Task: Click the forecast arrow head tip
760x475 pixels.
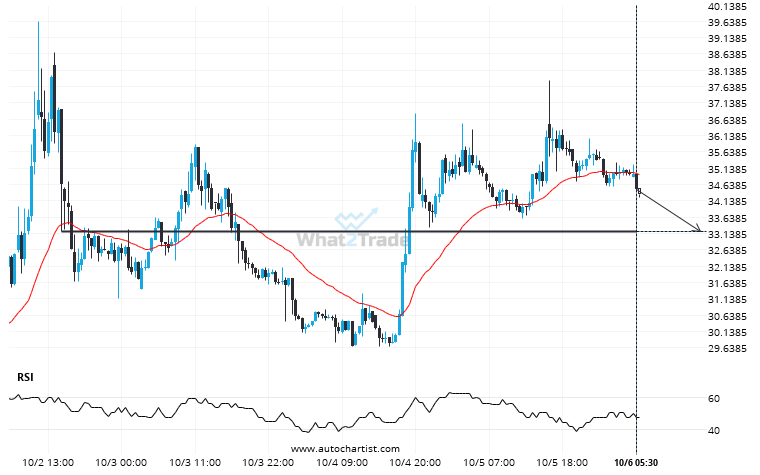Action: 700,230
